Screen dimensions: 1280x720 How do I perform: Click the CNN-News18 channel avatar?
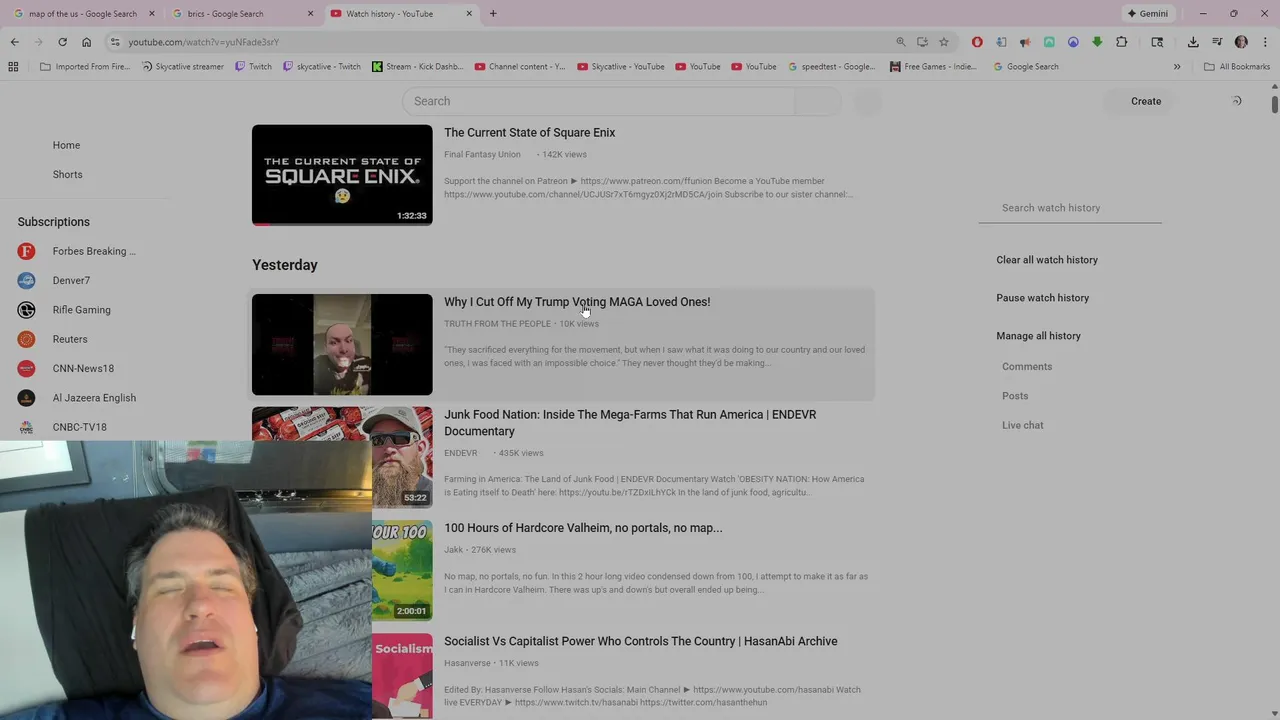coord(27,368)
